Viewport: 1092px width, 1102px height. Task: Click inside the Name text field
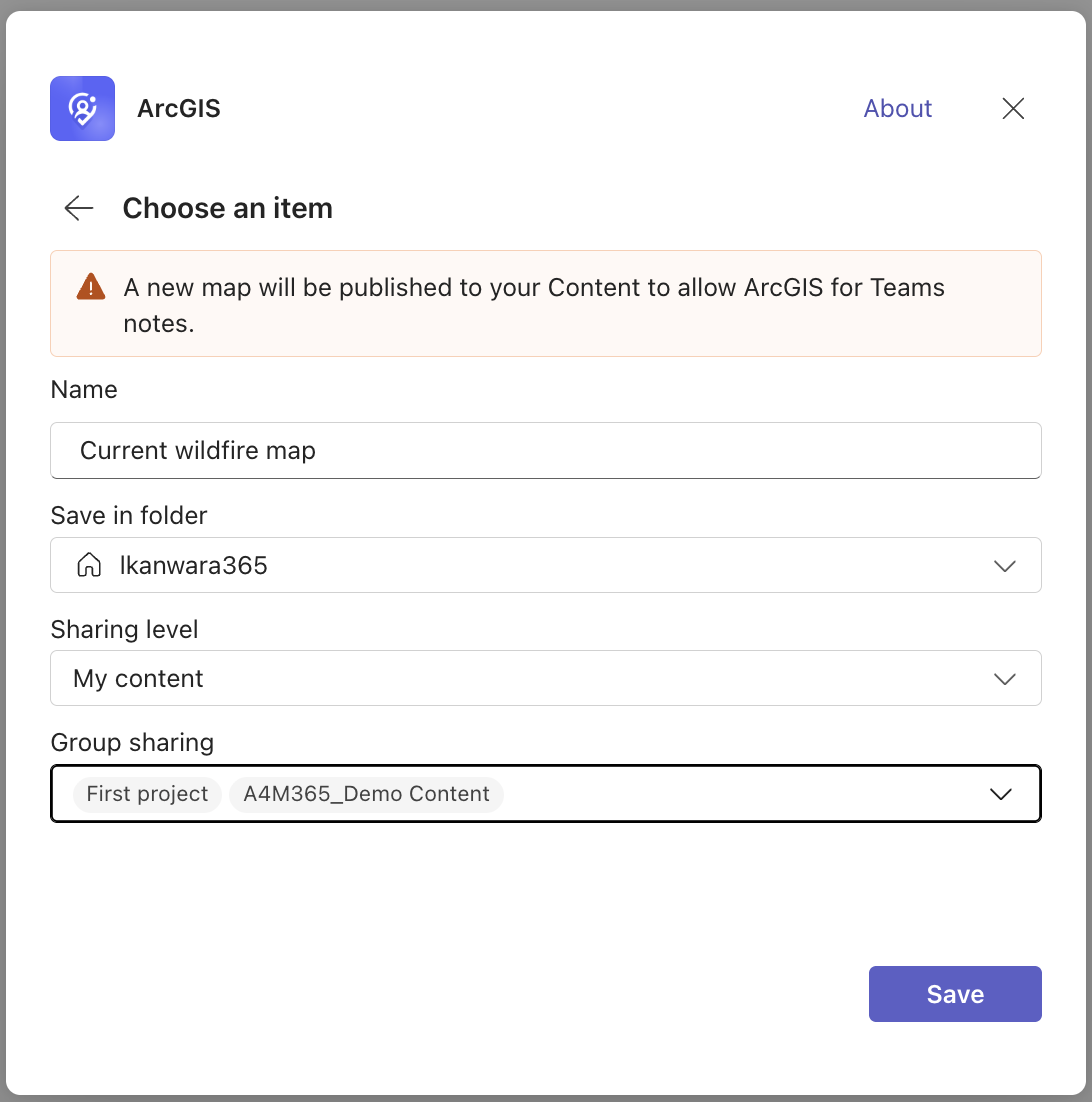[x=546, y=450]
